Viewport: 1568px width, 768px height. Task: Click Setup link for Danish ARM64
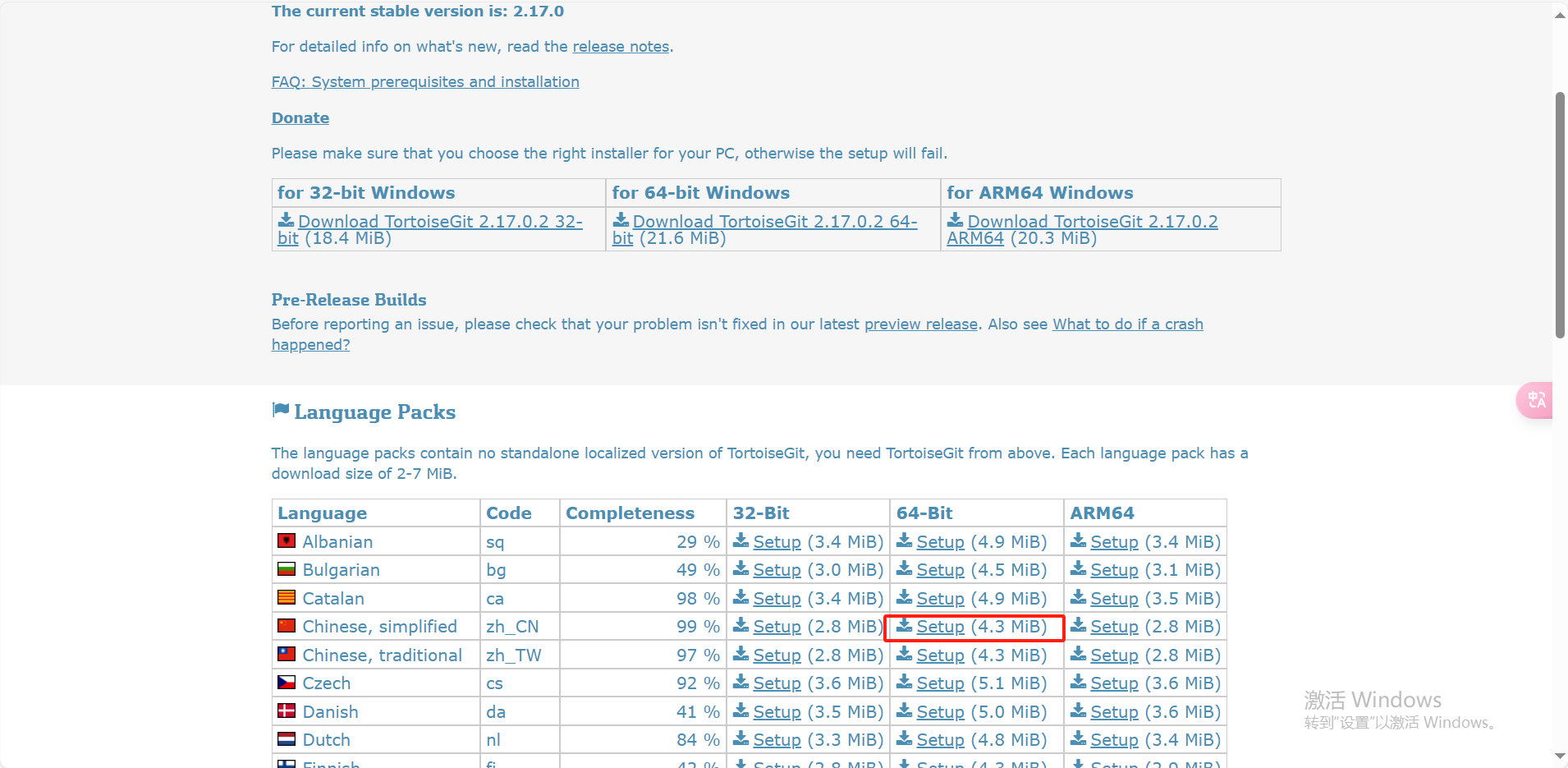(1115, 712)
